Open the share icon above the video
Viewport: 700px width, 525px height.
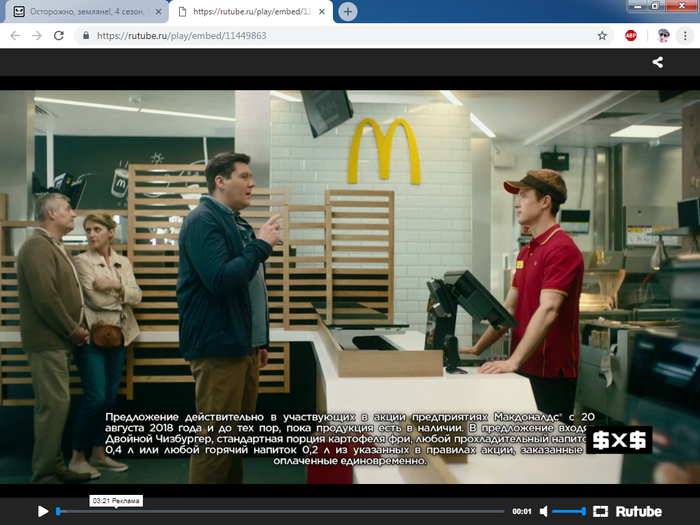click(658, 62)
